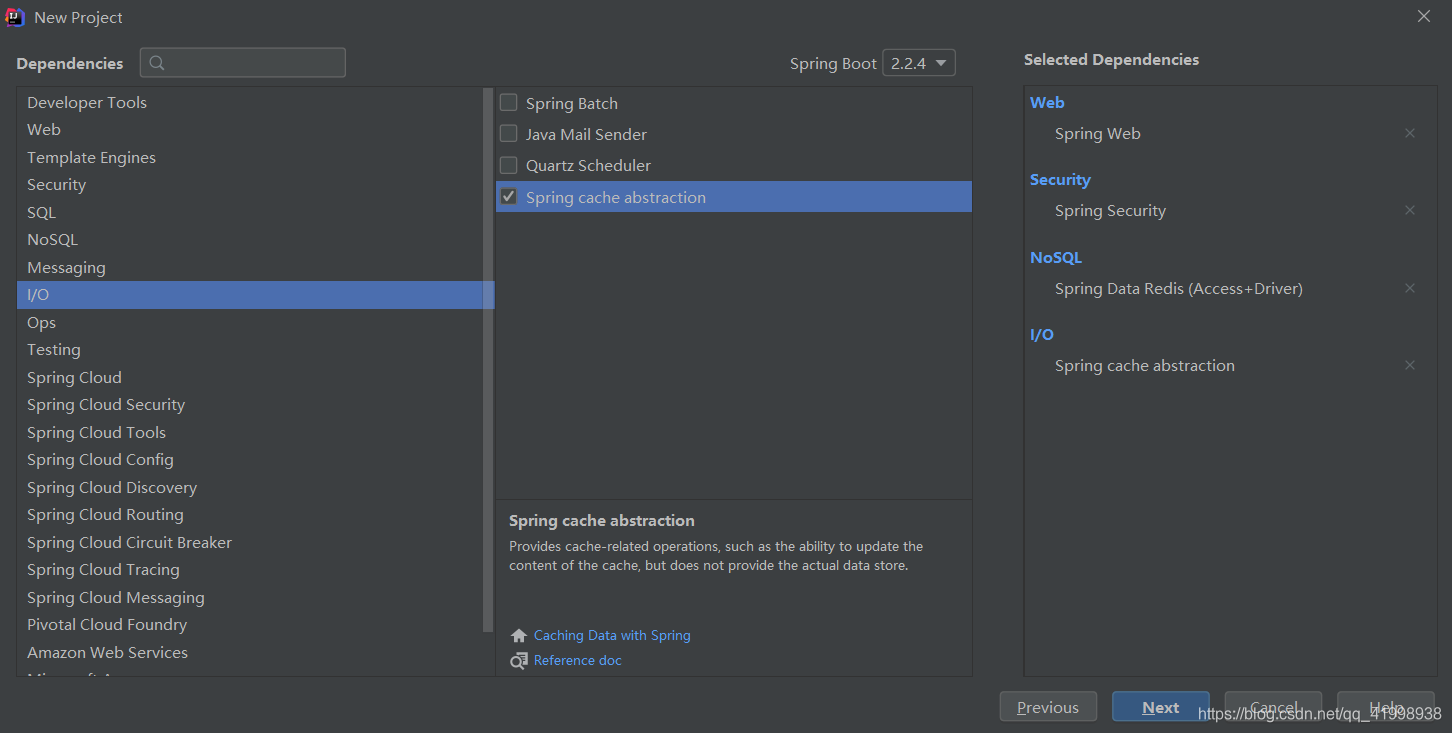Select the Pivotal Cloud Foundry category

coord(250,624)
